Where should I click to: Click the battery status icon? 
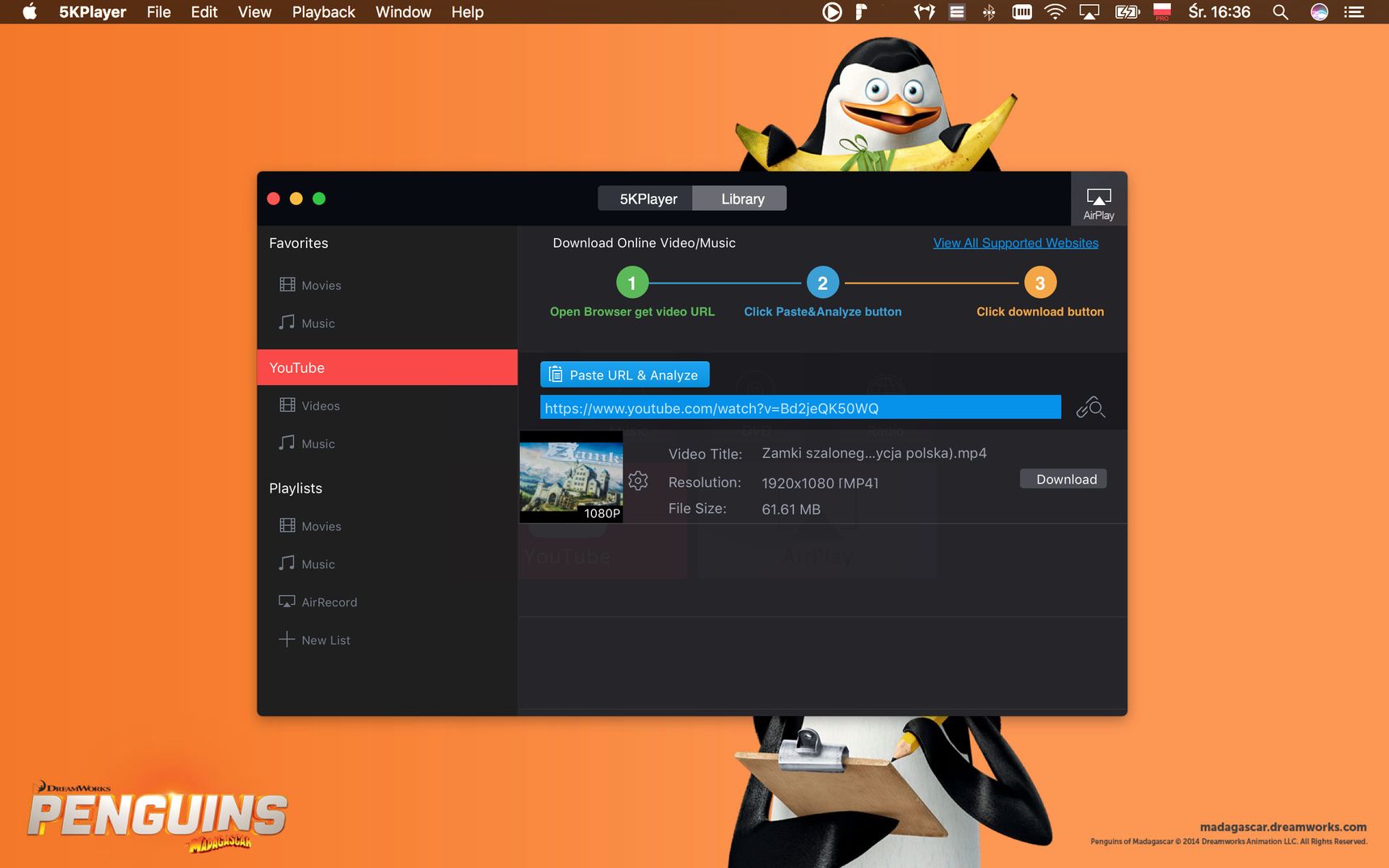(1127, 11)
